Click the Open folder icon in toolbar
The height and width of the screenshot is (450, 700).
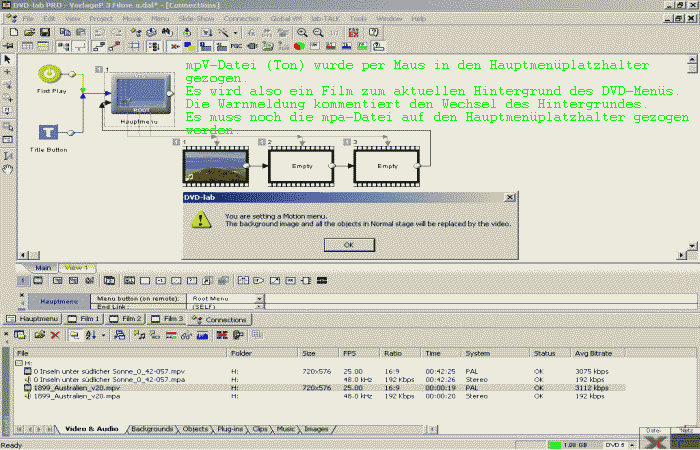(28, 32)
